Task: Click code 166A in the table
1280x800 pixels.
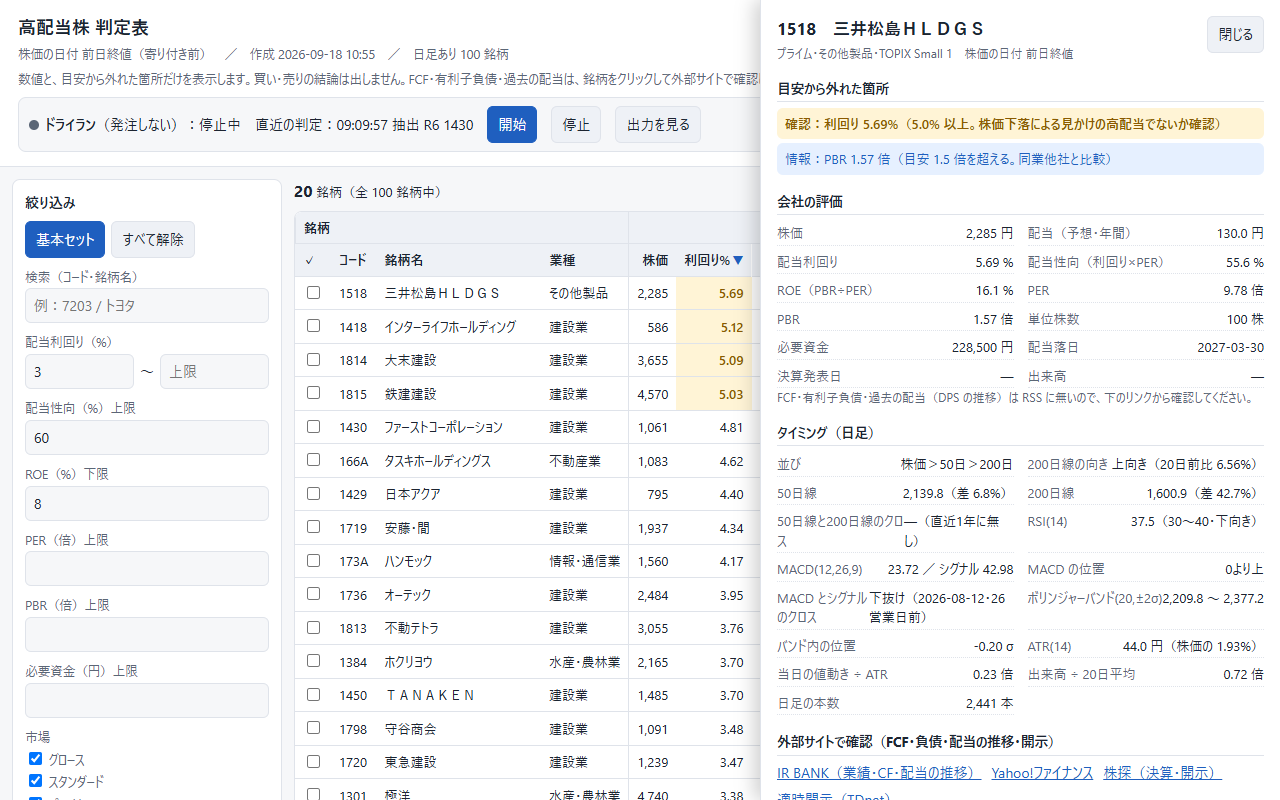Action: [354, 461]
